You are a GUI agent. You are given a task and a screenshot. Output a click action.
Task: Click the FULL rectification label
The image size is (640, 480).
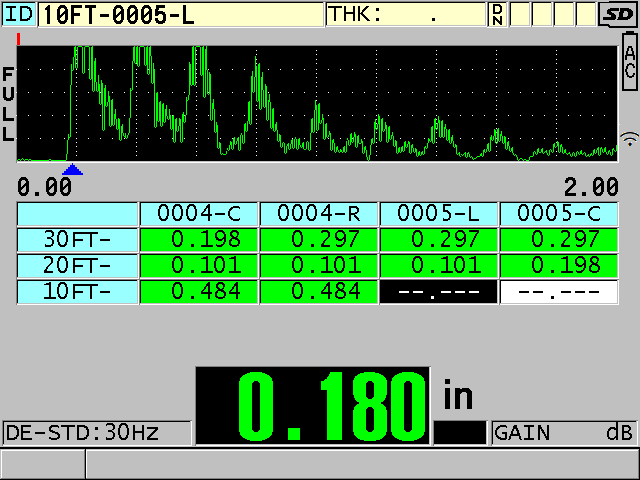click(8, 105)
